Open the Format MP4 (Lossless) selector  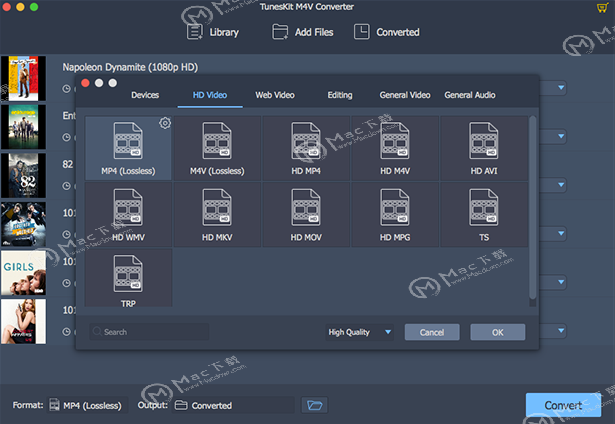tap(87, 405)
